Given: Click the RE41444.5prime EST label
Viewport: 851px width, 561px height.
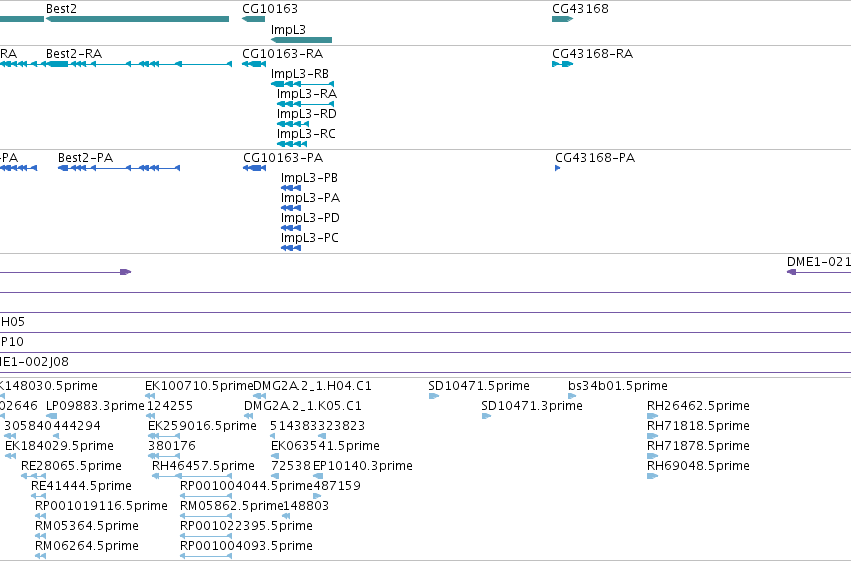Looking at the screenshot, I should click(x=81, y=486).
